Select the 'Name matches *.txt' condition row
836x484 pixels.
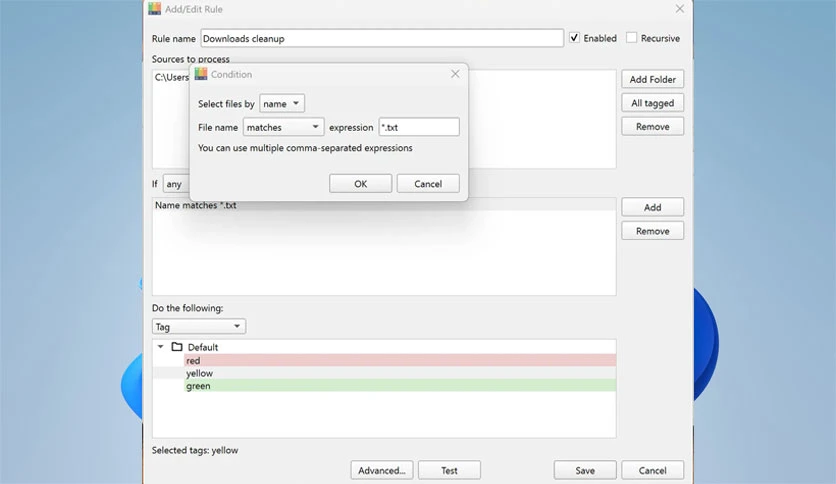point(384,205)
